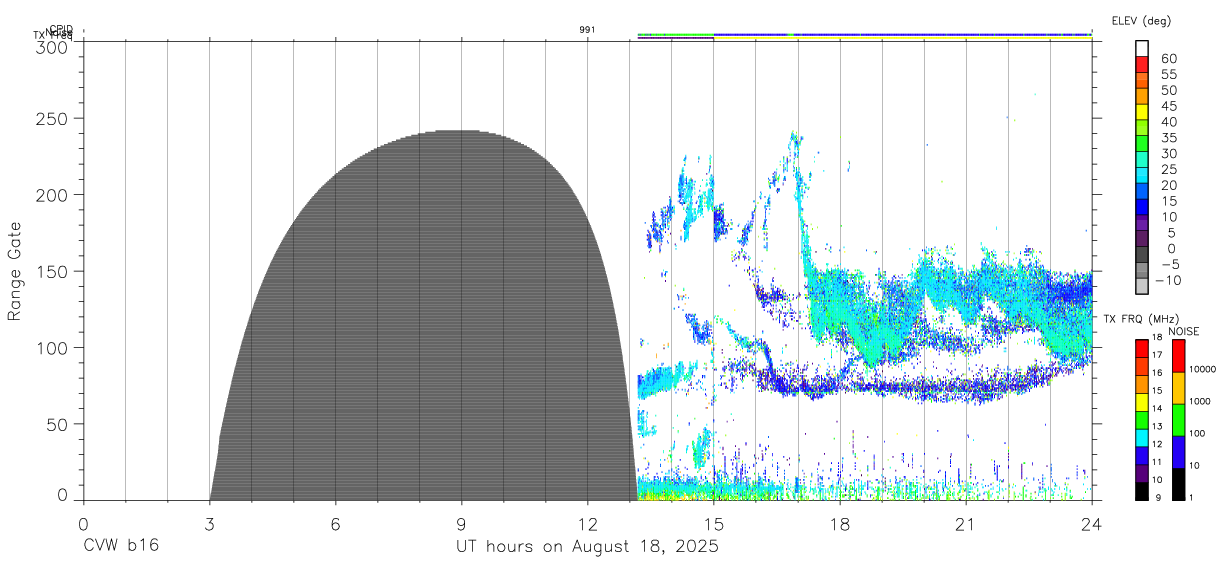
Task: Select the green ELEV swatch between 35 and 30
Action: pyautogui.click(x=1142, y=144)
